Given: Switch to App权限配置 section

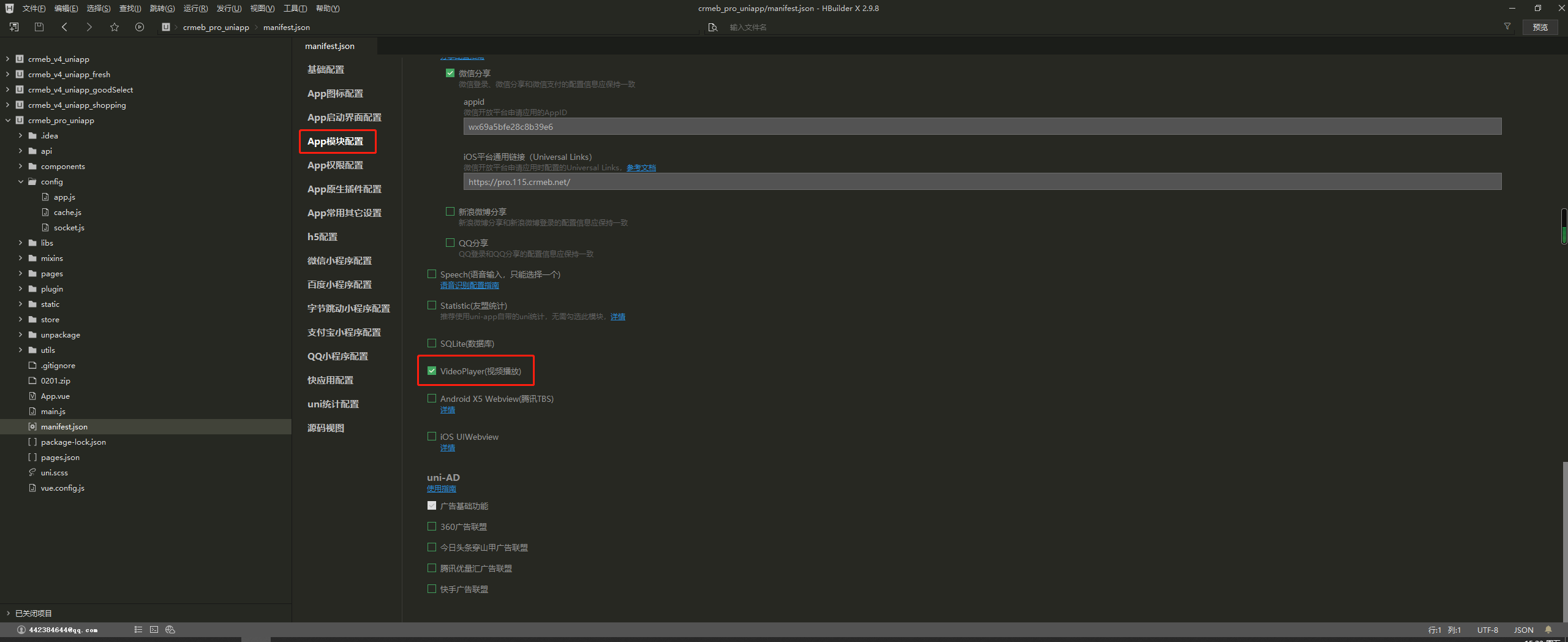Looking at the screenshot, I should 335,165.
